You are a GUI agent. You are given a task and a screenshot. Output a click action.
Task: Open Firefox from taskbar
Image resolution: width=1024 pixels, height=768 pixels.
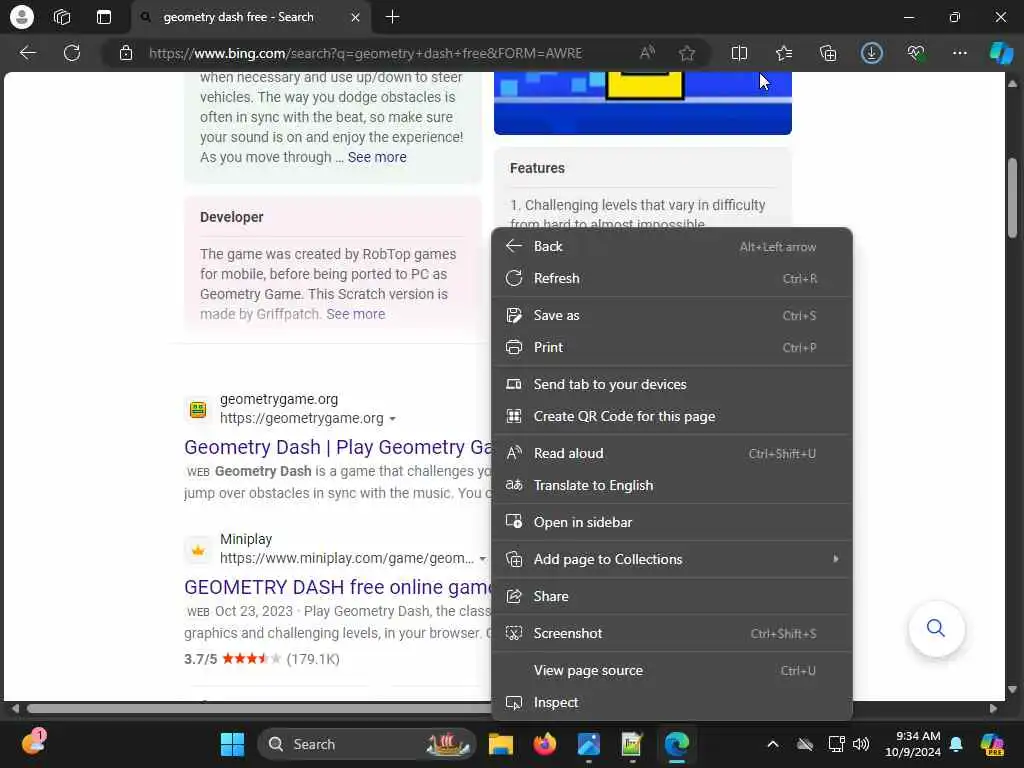click(545, 744)
